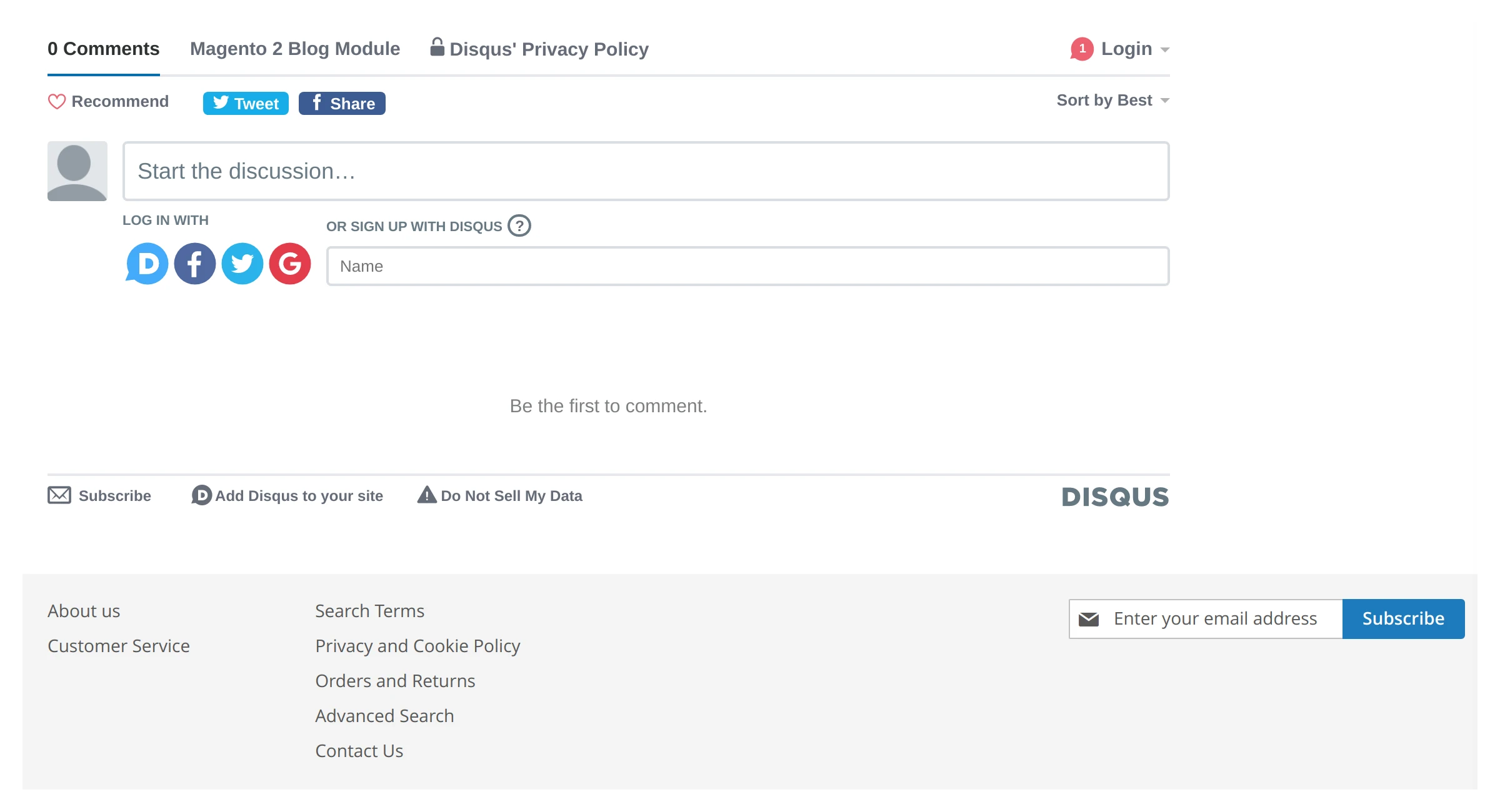Log in with Google
Viewport: 1500px width, 812px height.
click(x=289, y=264)
